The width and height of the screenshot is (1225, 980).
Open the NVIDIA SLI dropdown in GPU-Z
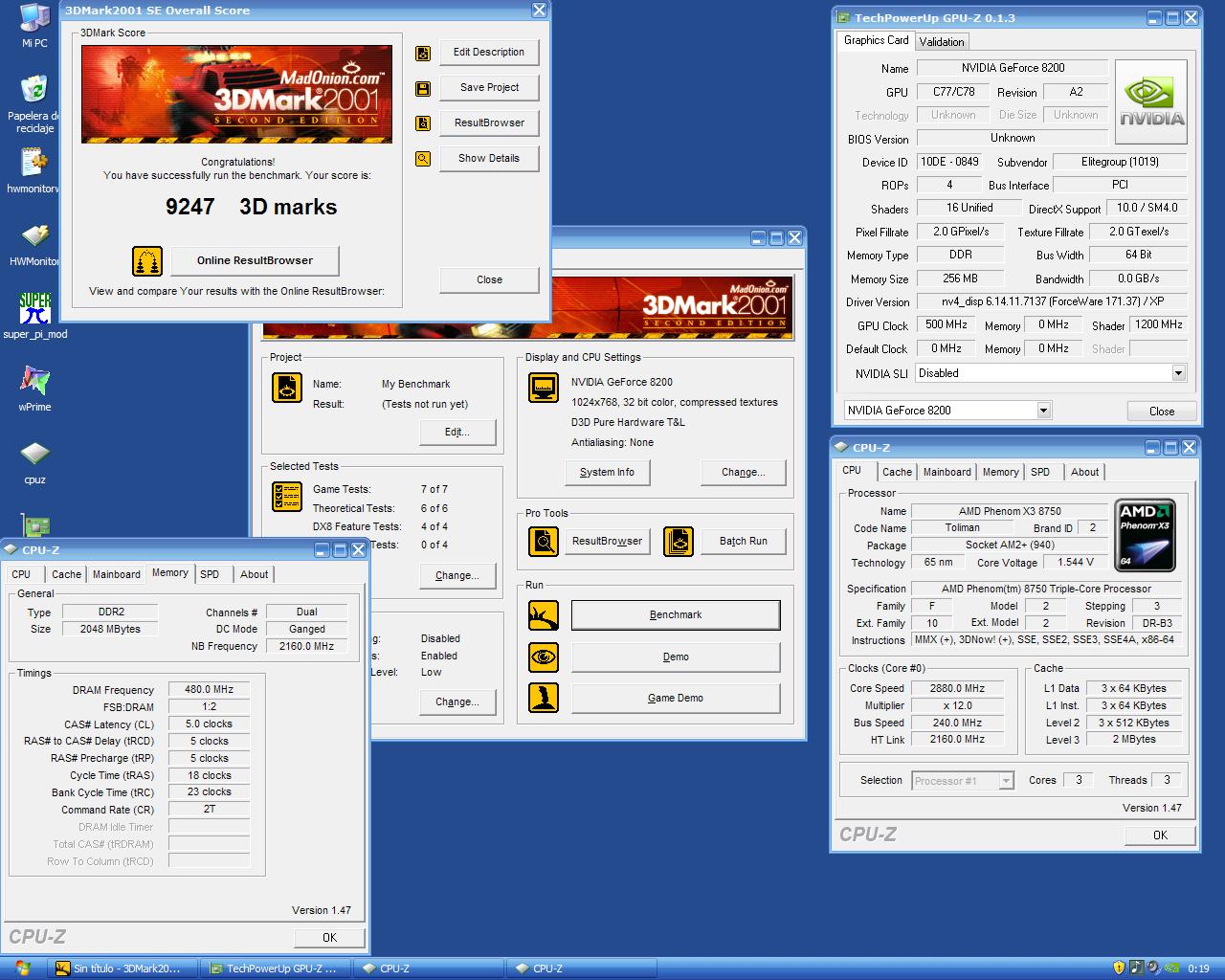pos(1178,373)
